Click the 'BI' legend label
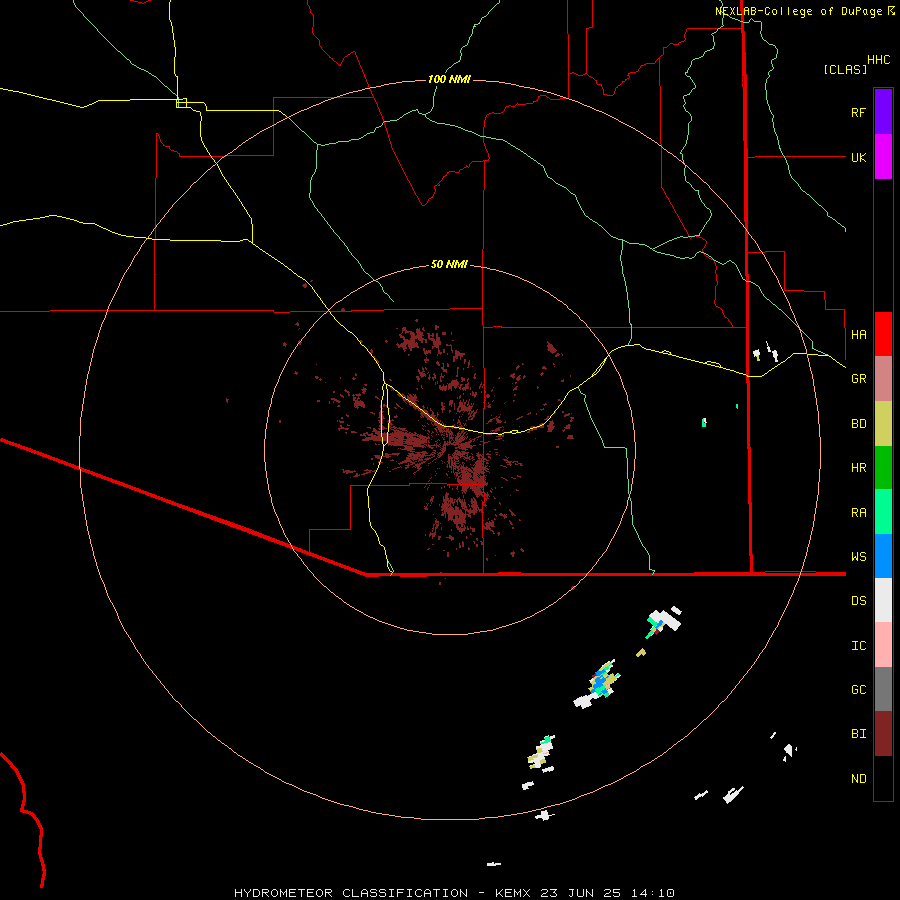The width and height of the screenshot is (900, 900). point(858,734)
